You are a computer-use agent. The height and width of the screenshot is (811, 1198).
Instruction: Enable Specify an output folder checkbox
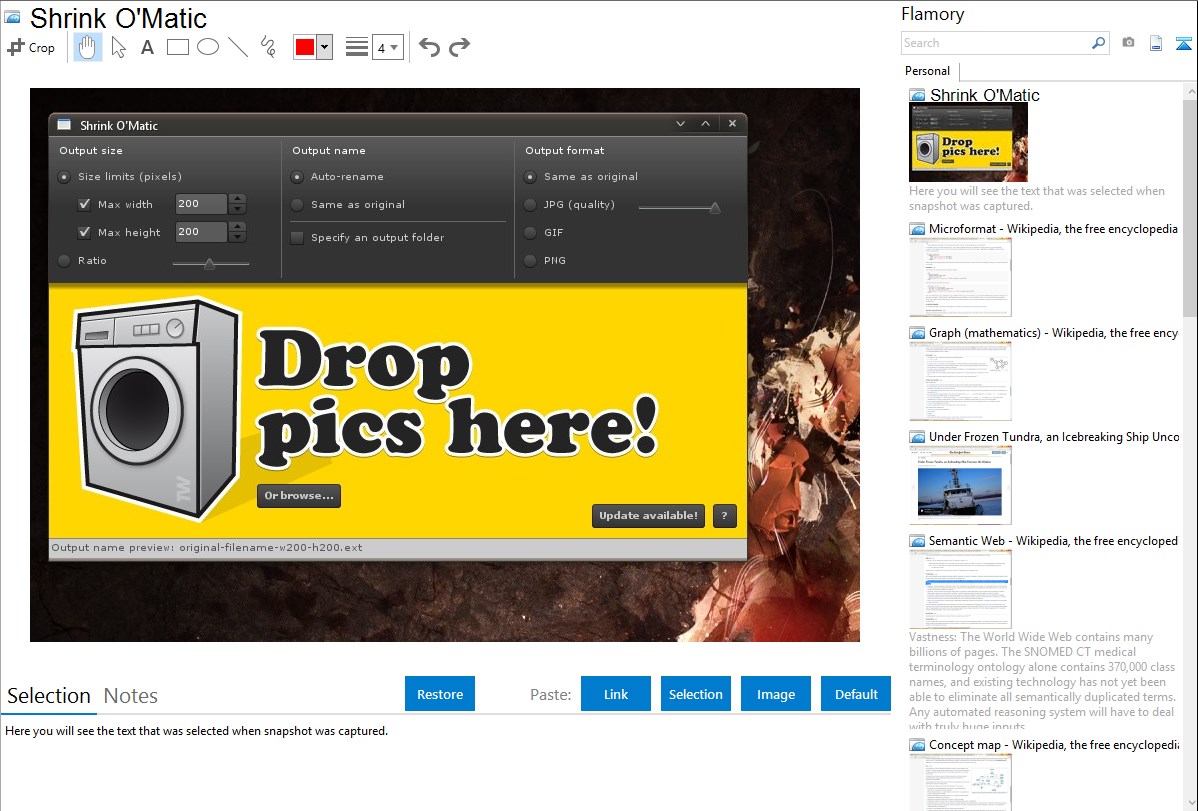click(297, 238)
